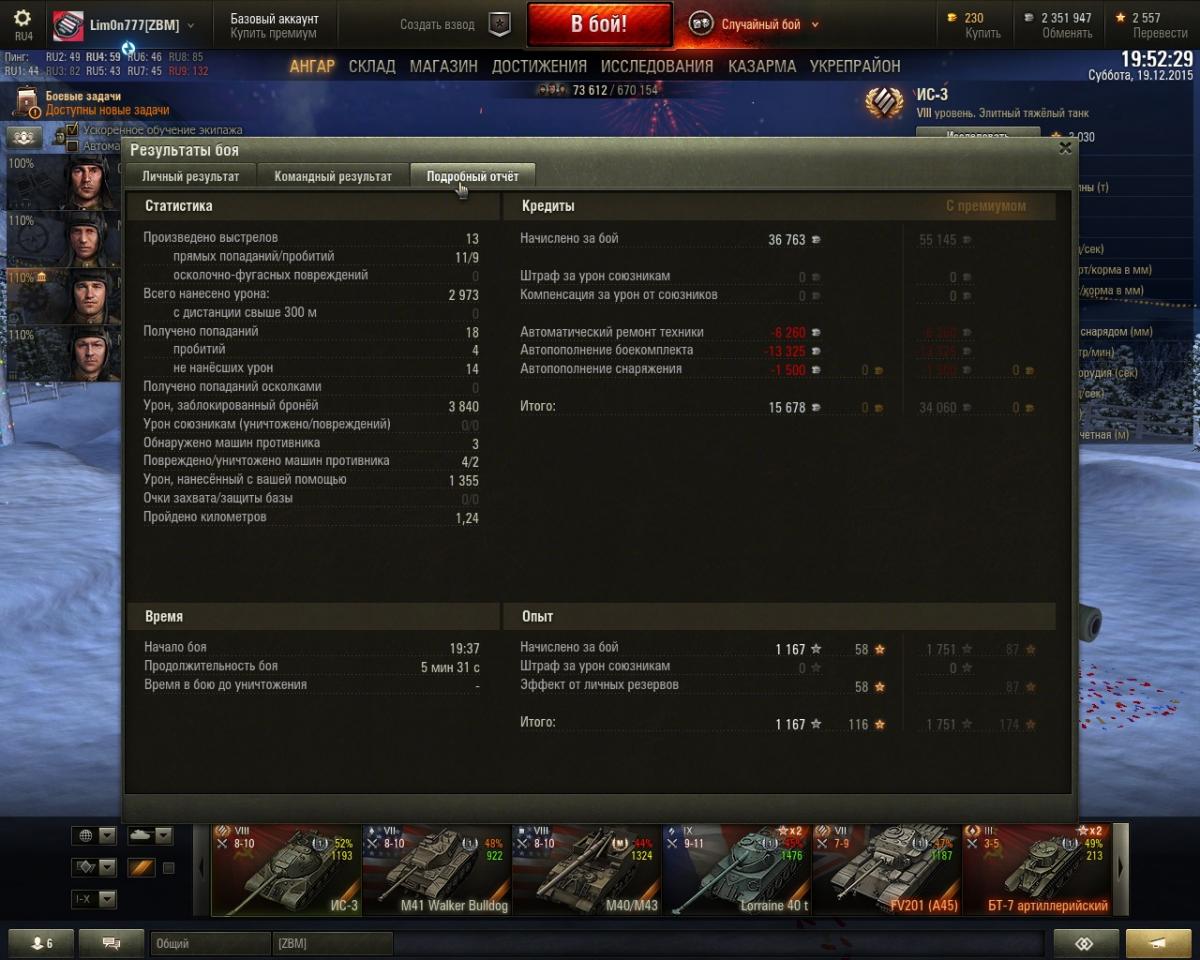Start battle with the В бой! button

[599, 24]
